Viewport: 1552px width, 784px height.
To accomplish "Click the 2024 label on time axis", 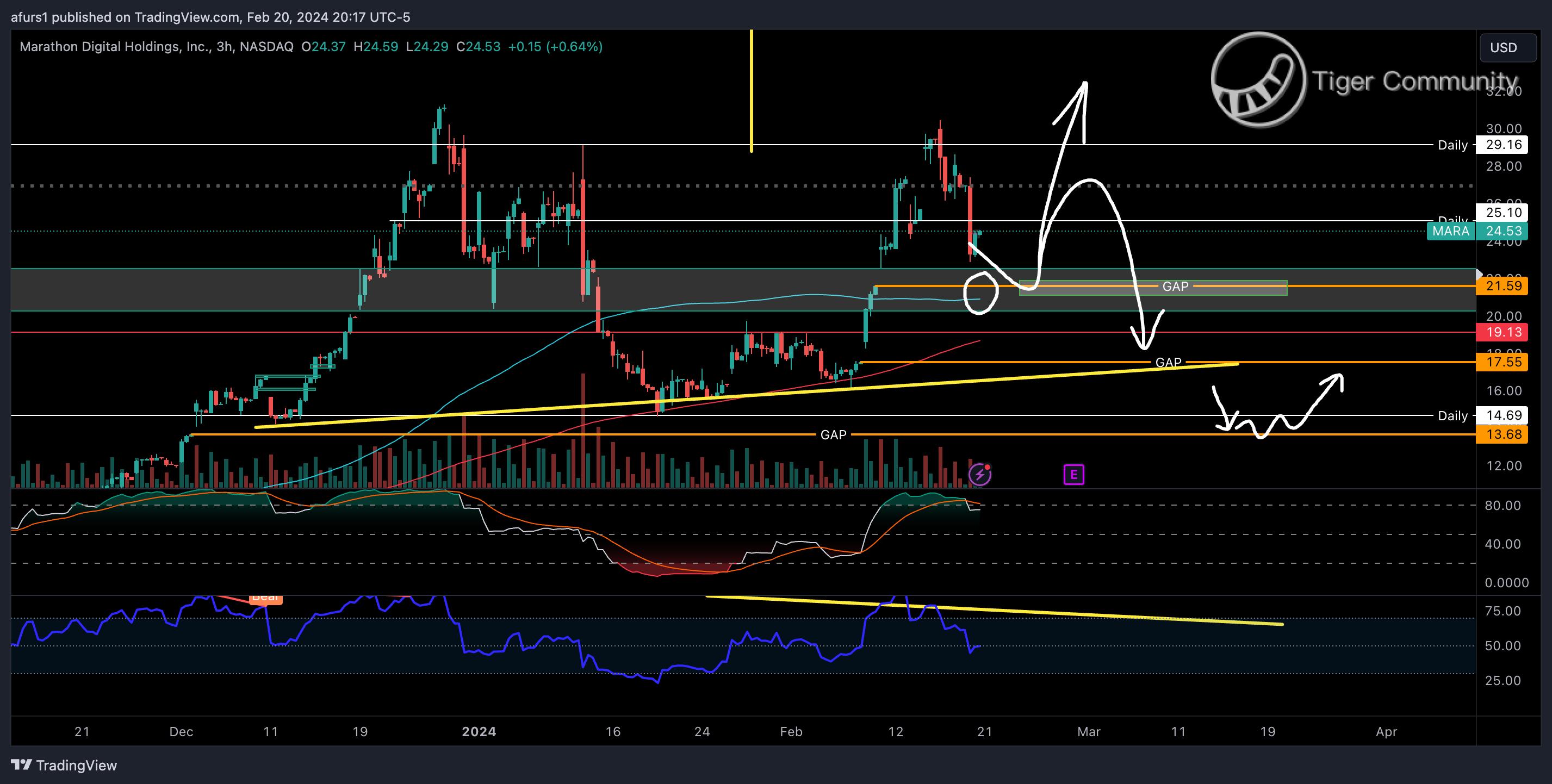I will pos(479,732).
